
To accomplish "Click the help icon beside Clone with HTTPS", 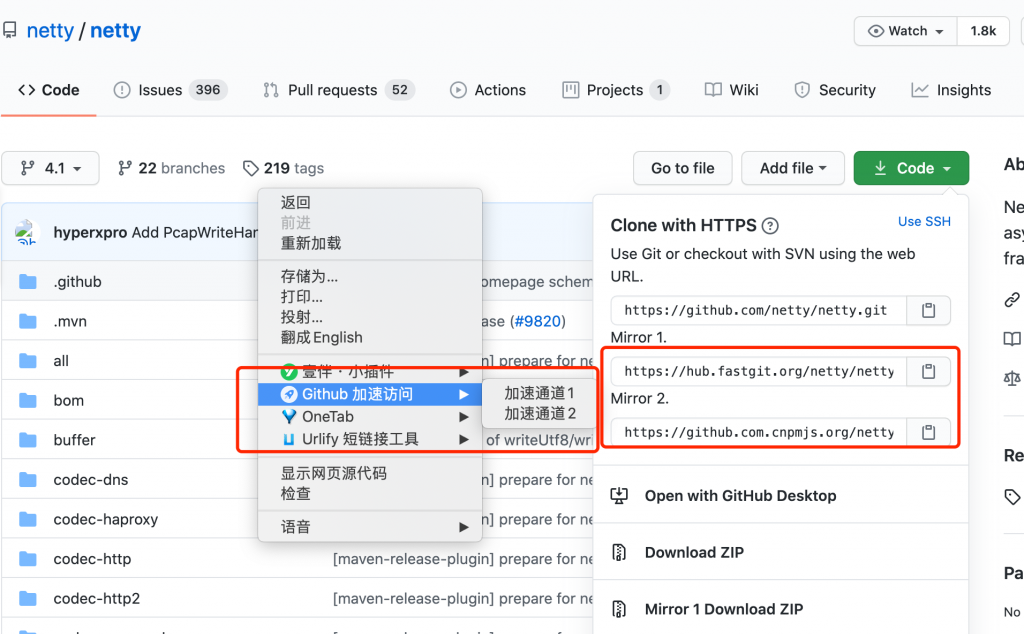I will tap(770, 226).
